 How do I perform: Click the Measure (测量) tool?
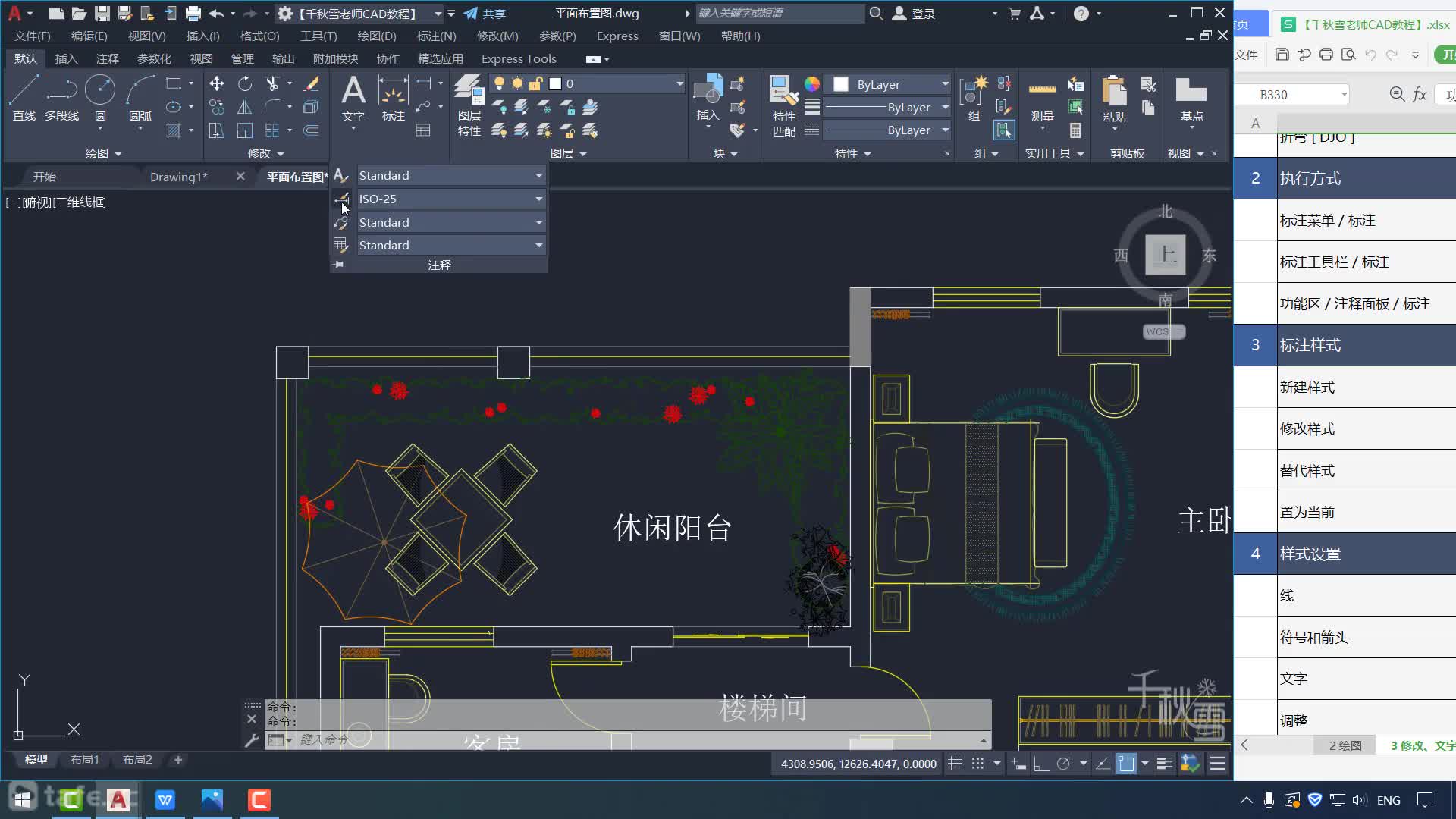click(1043, 99)
